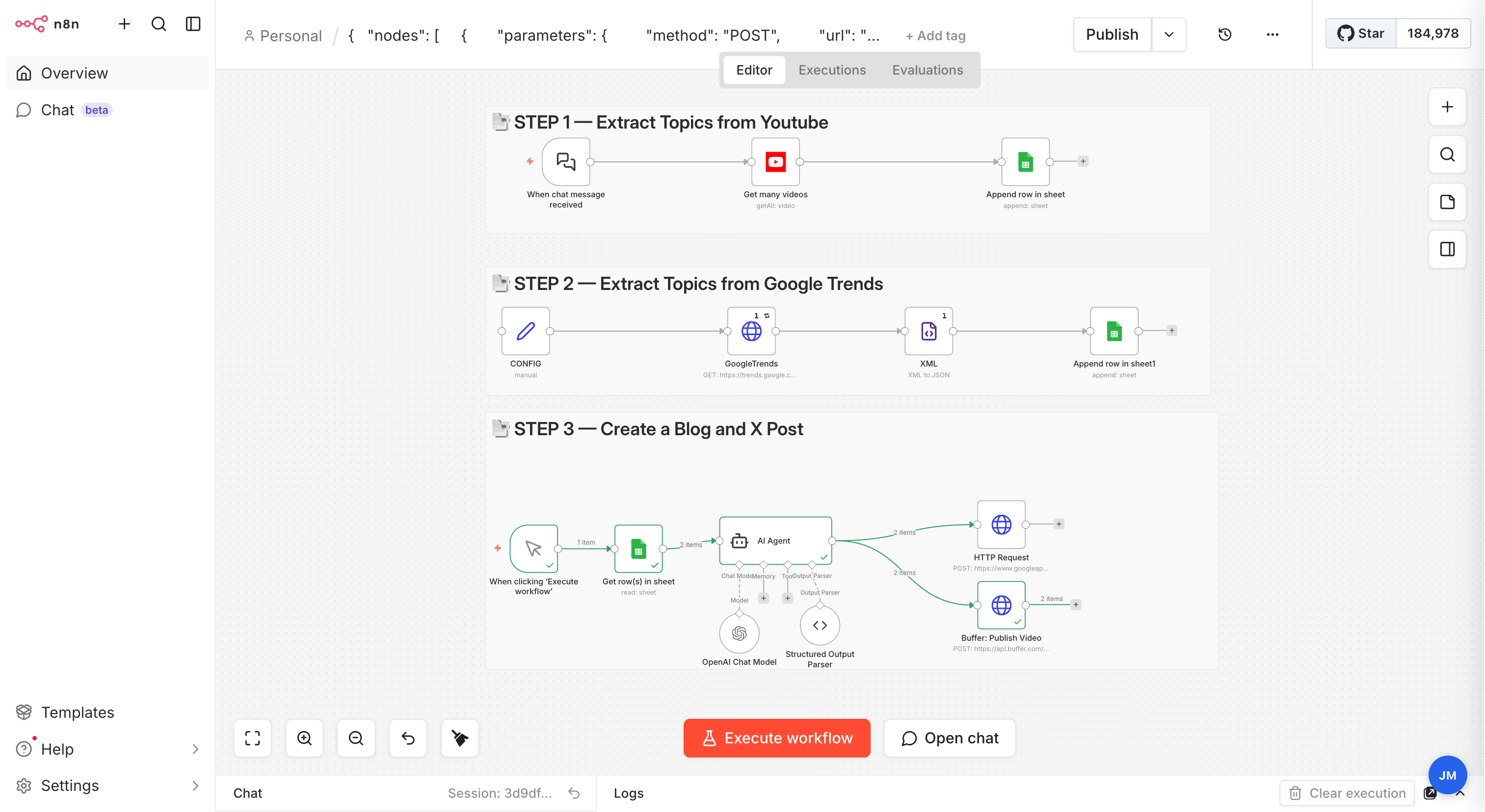The width and height of the screenshot is (1485, 812).
Task: Add a new node with the canvas plus icon
Action: click(1447, 106)
